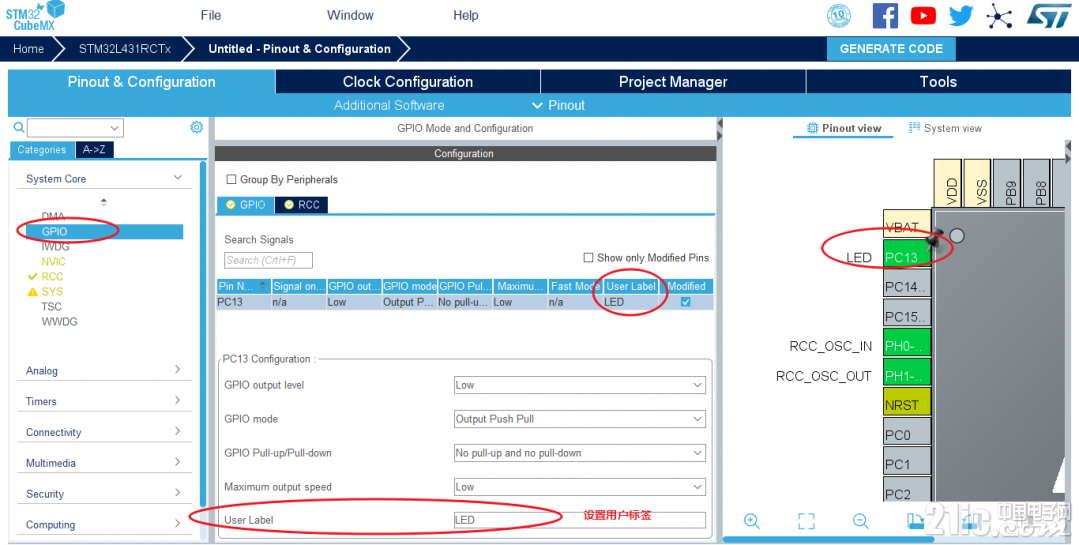Select the PC13 row in the GPIO table

(x=464, y=302)
